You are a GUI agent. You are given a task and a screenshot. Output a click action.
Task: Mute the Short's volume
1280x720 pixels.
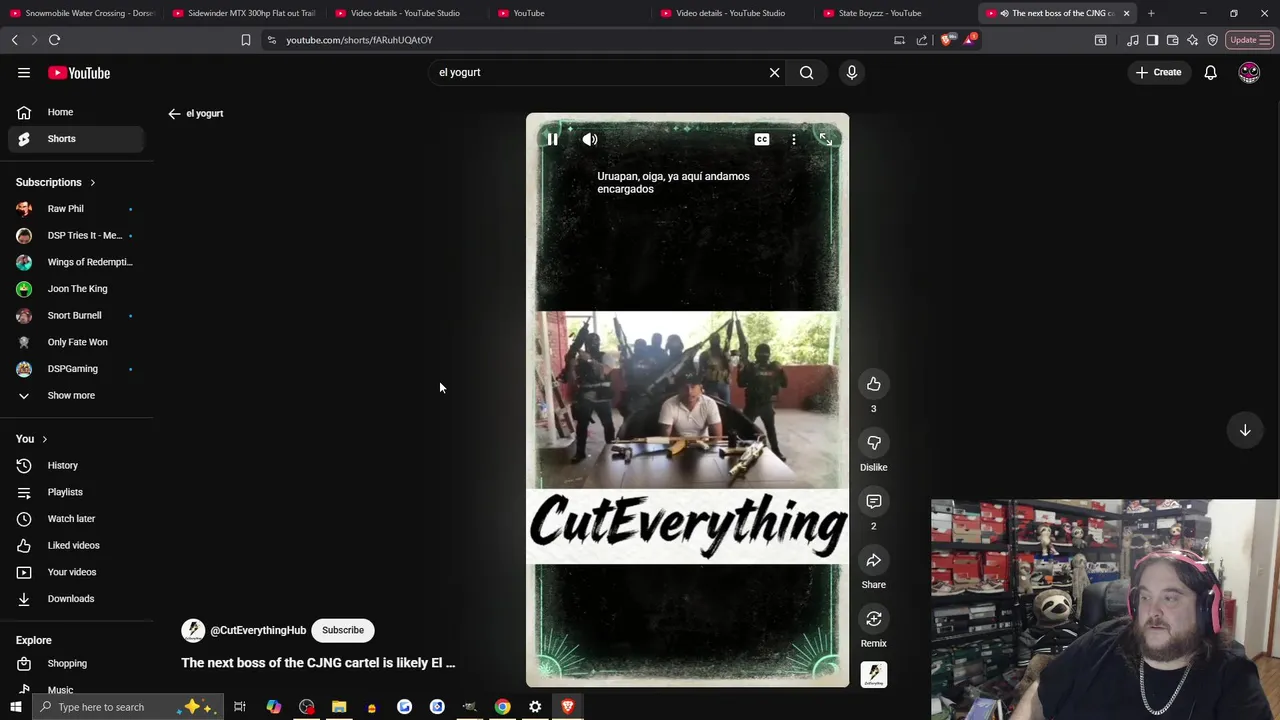pos(590,140)
